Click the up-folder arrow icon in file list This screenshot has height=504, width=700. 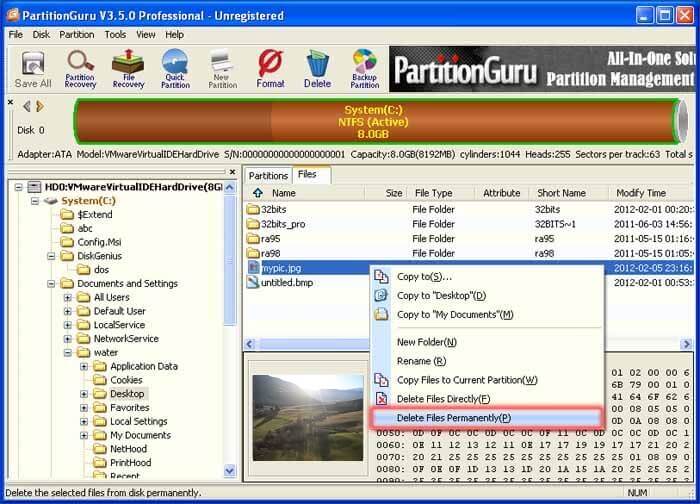[x=258, y=193]
